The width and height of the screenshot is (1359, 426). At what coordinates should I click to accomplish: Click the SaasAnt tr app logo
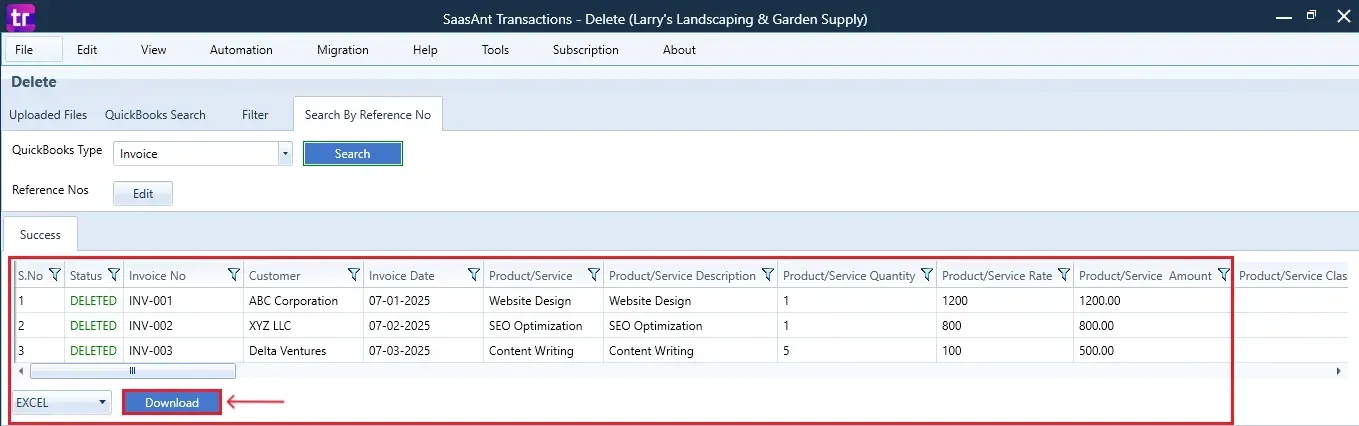point(19,17)
